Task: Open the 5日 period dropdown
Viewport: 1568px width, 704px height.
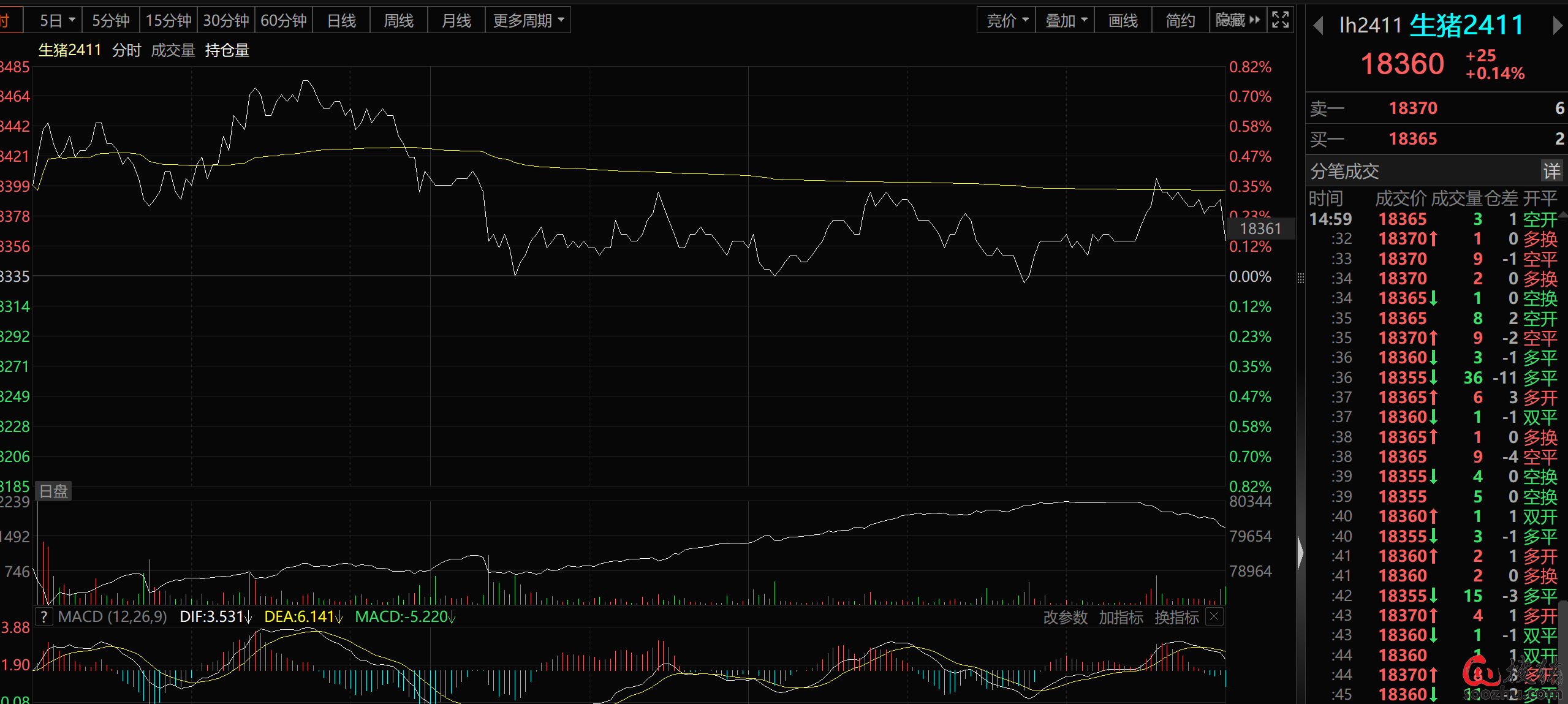Action: [x=57, y=21]
